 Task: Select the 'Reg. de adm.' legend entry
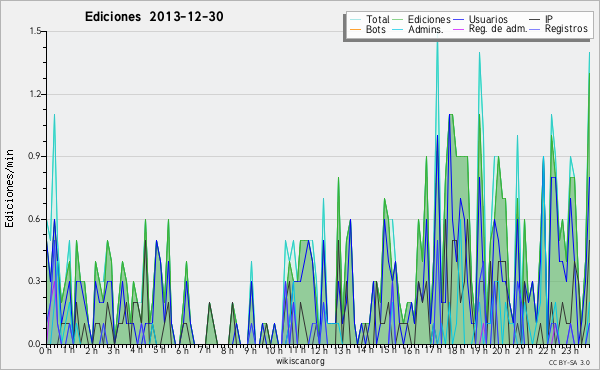(498, 29)
